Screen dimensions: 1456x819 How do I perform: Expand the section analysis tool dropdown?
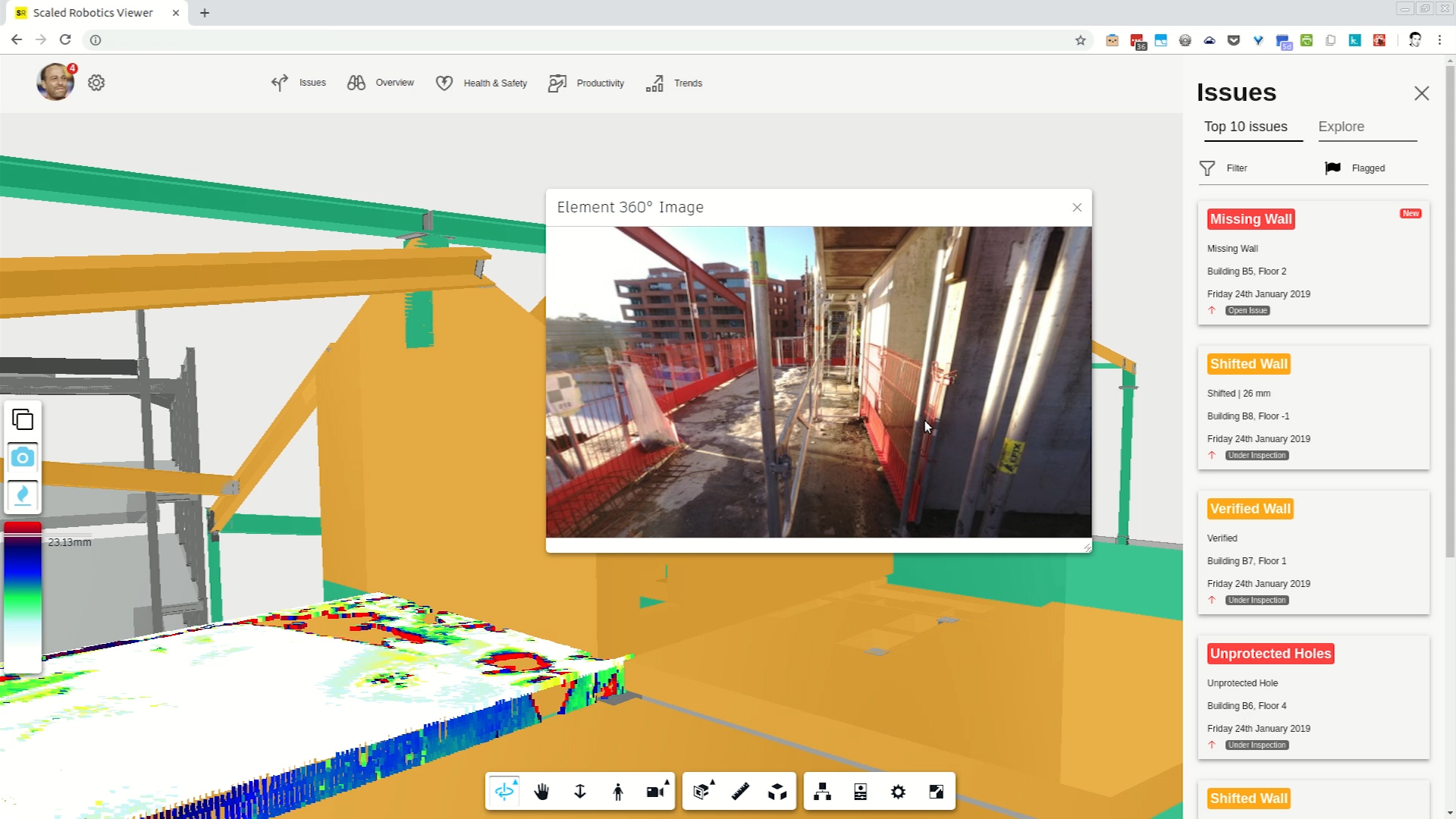(713, 782)
